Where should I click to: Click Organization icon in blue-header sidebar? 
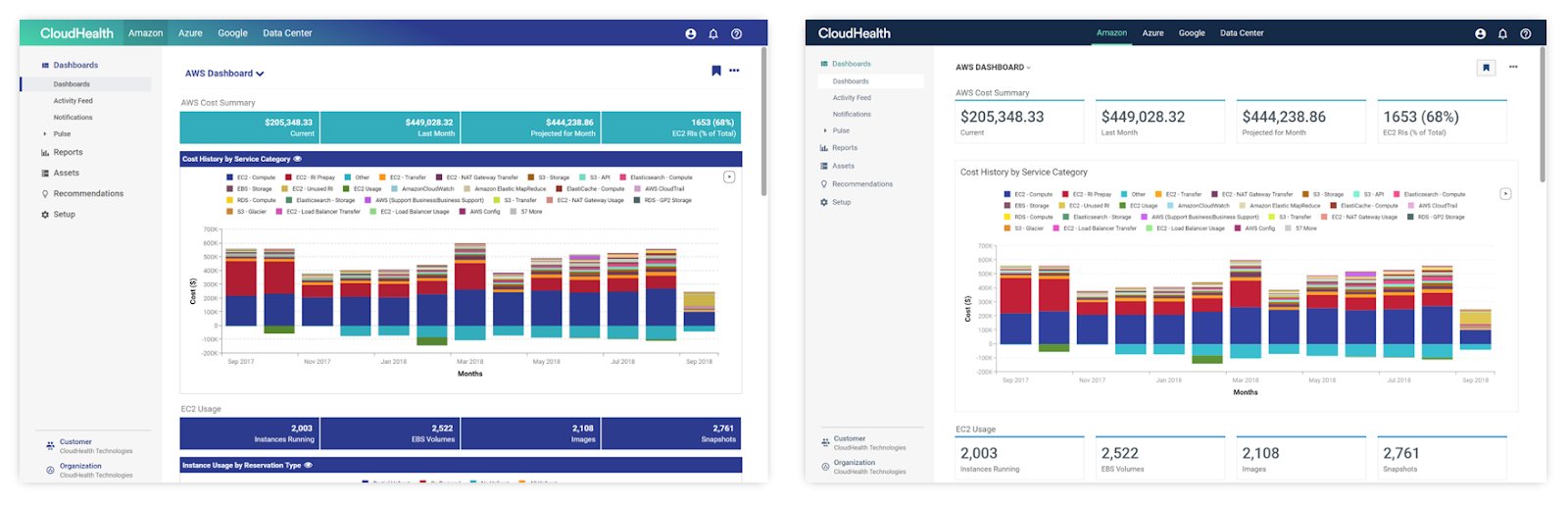50,470
